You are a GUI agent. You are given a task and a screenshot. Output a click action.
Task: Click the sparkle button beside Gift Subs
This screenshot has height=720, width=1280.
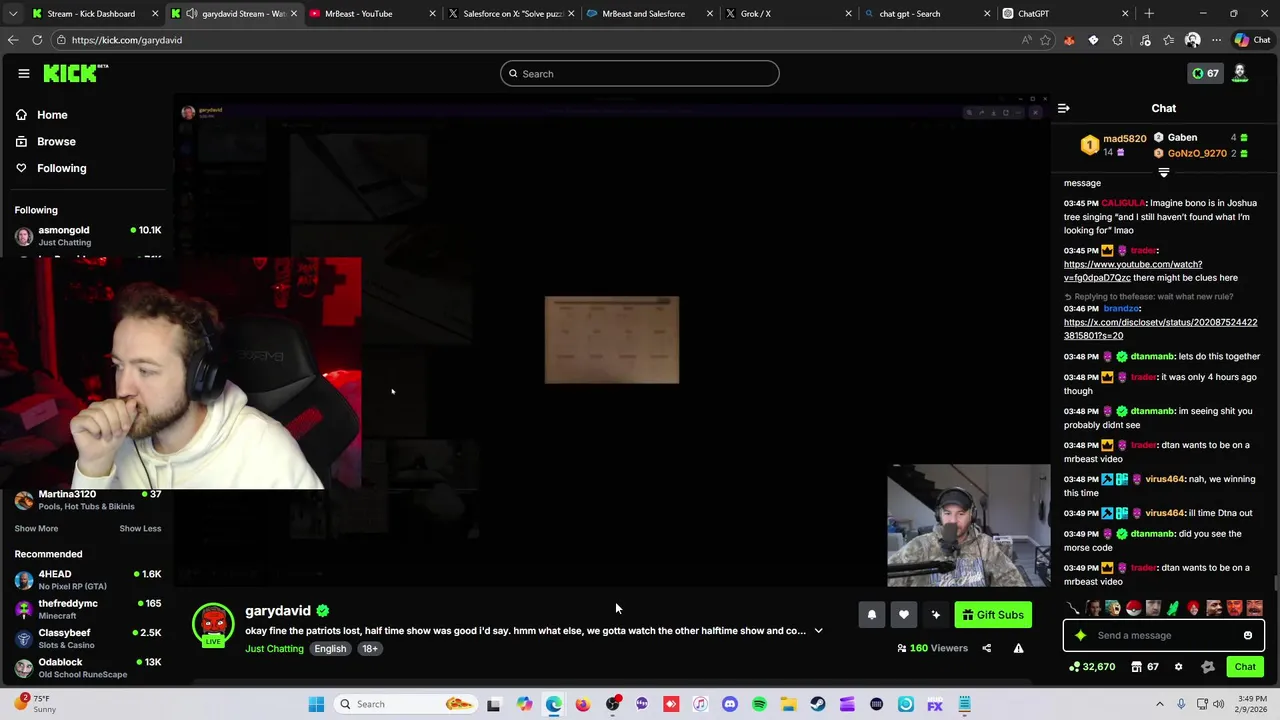935,615
